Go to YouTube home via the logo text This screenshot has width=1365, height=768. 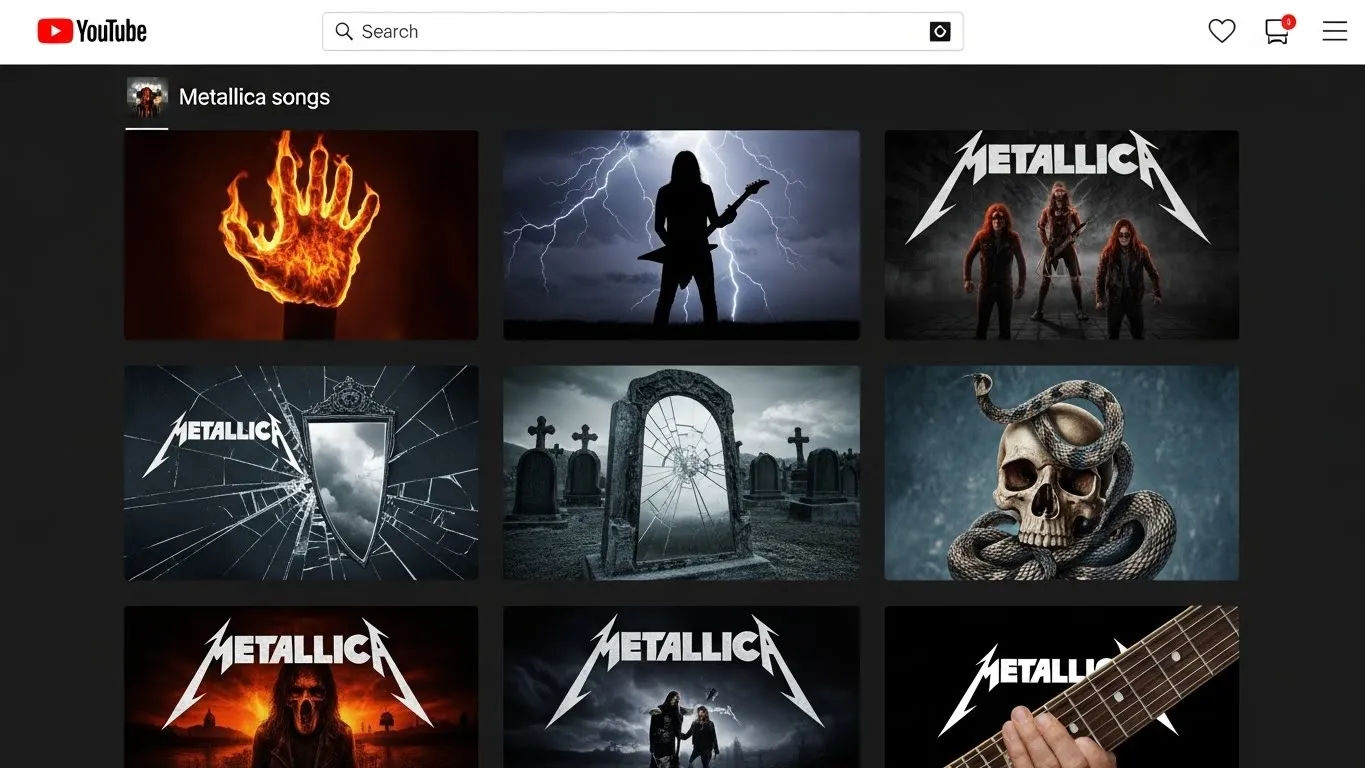click(x=110, y=31)
